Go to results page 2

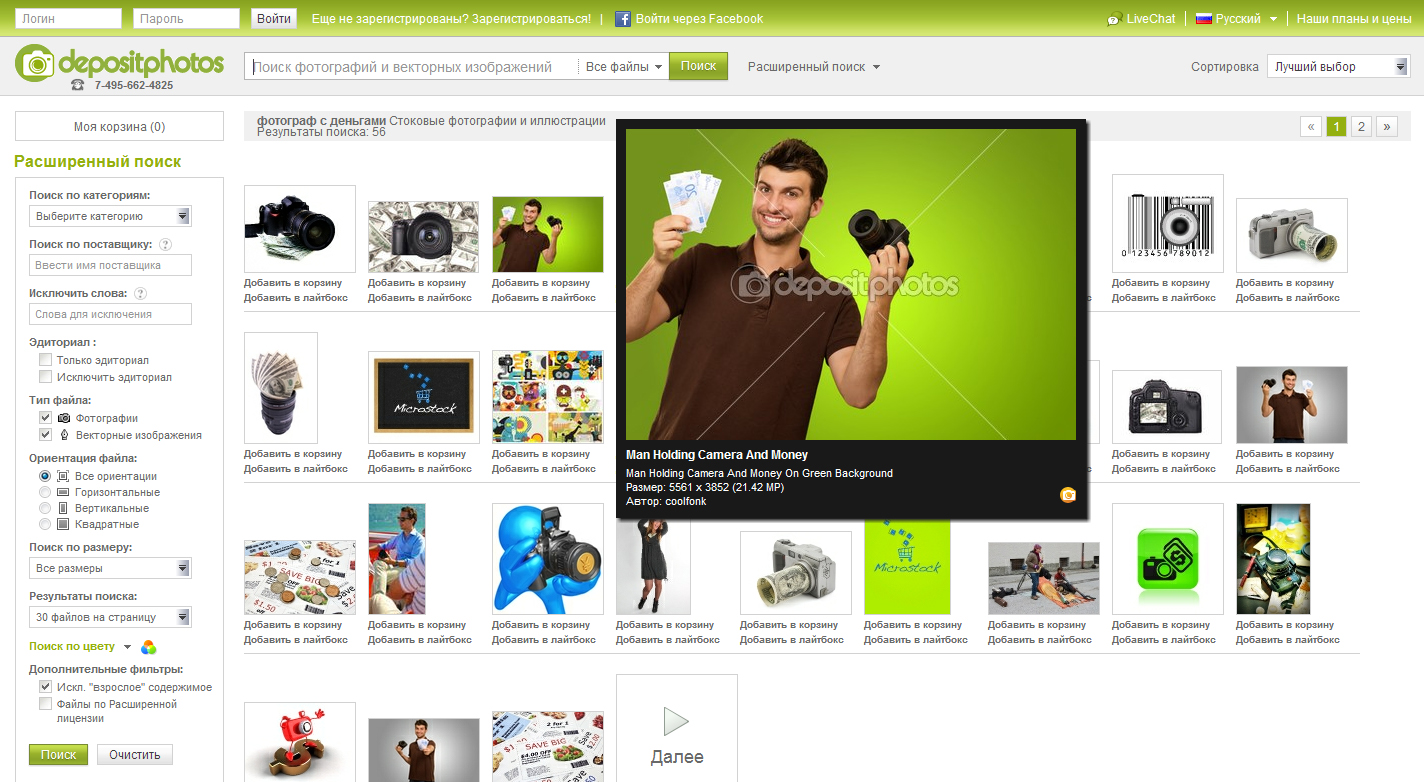pyautogui.click(x=1361, y=127)
